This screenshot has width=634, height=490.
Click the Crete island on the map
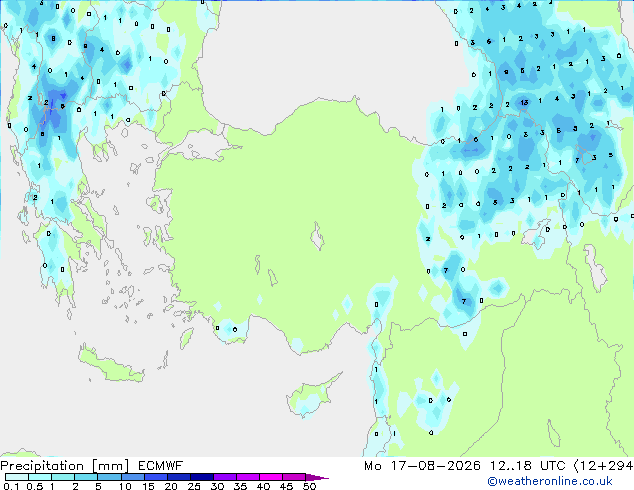pos(111,365)
